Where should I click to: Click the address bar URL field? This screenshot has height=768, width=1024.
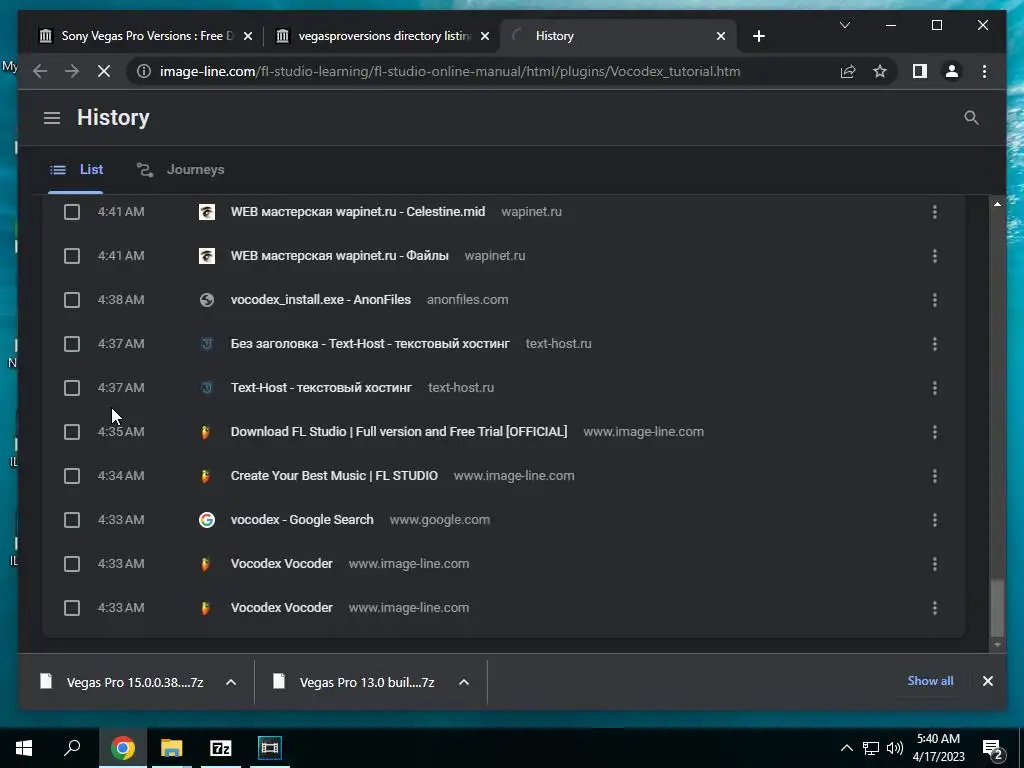tap(450, 71)
